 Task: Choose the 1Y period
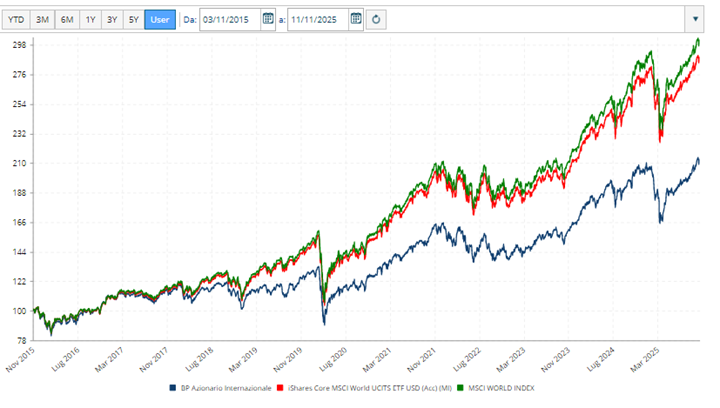[x=91, y=19]
